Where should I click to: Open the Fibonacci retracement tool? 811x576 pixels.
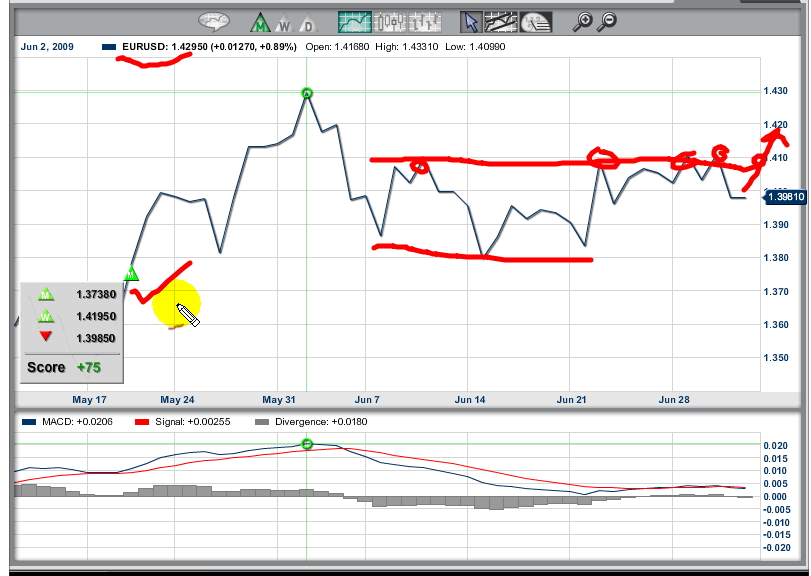click(x=536, y=22)
